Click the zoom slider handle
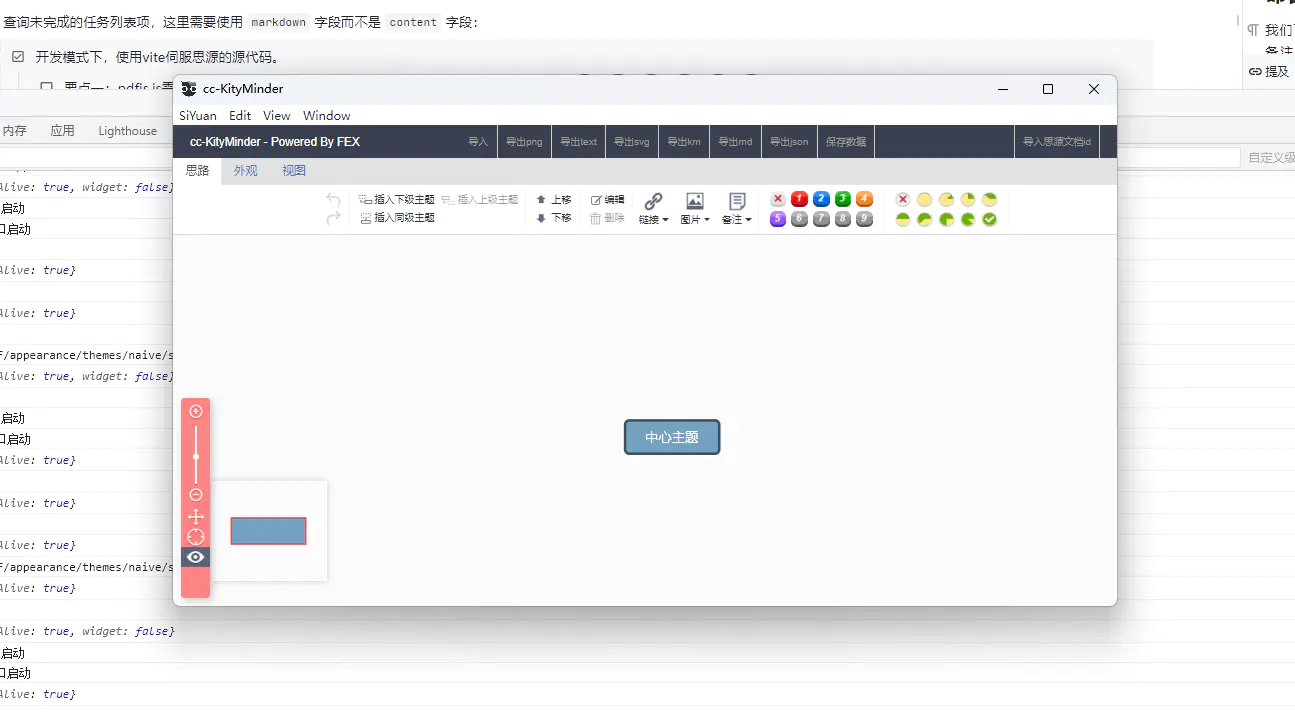Screen dimensions: 1295x725 [x=196, y=456]
